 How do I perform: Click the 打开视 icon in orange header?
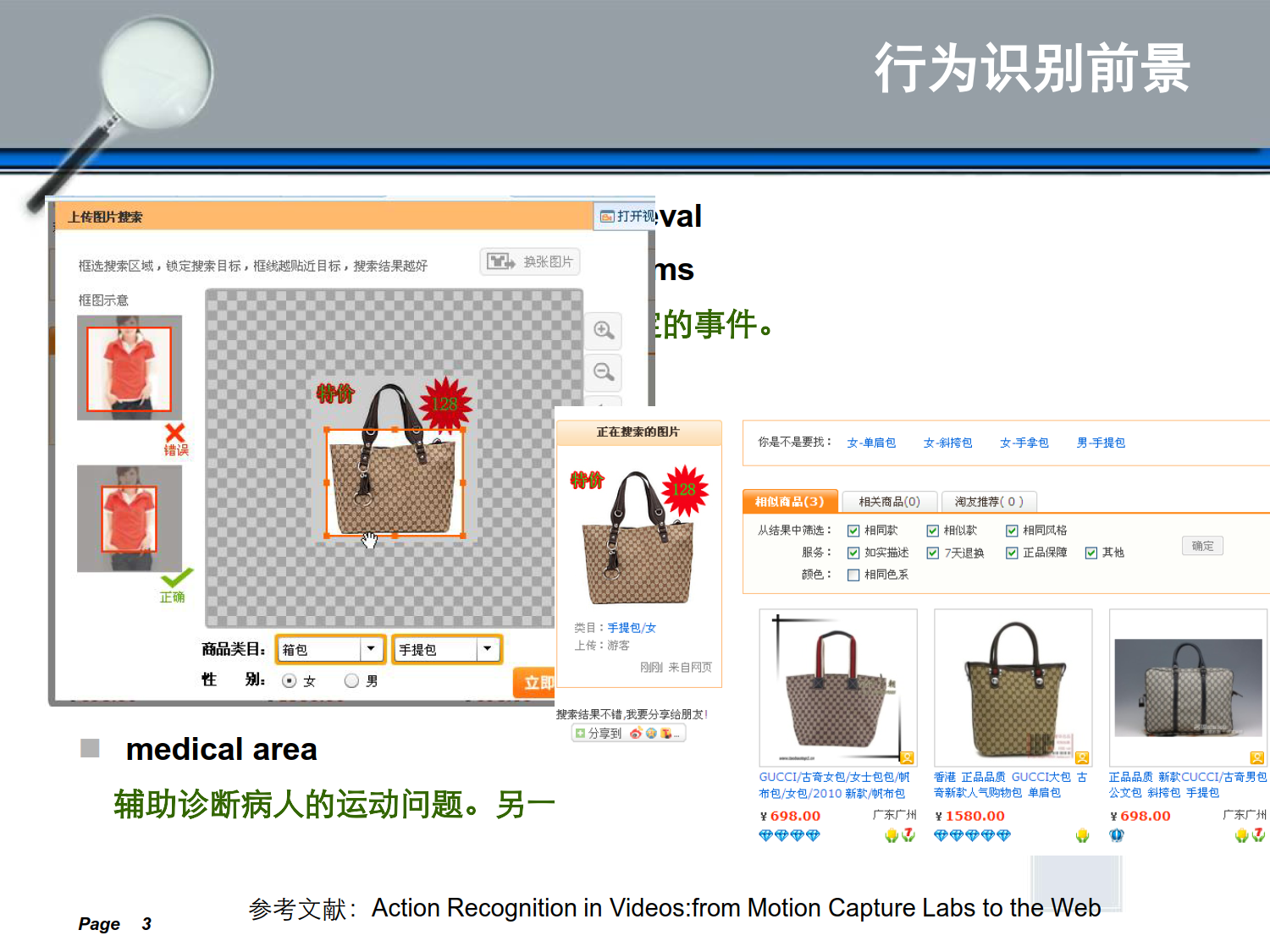tap(607, 217)
